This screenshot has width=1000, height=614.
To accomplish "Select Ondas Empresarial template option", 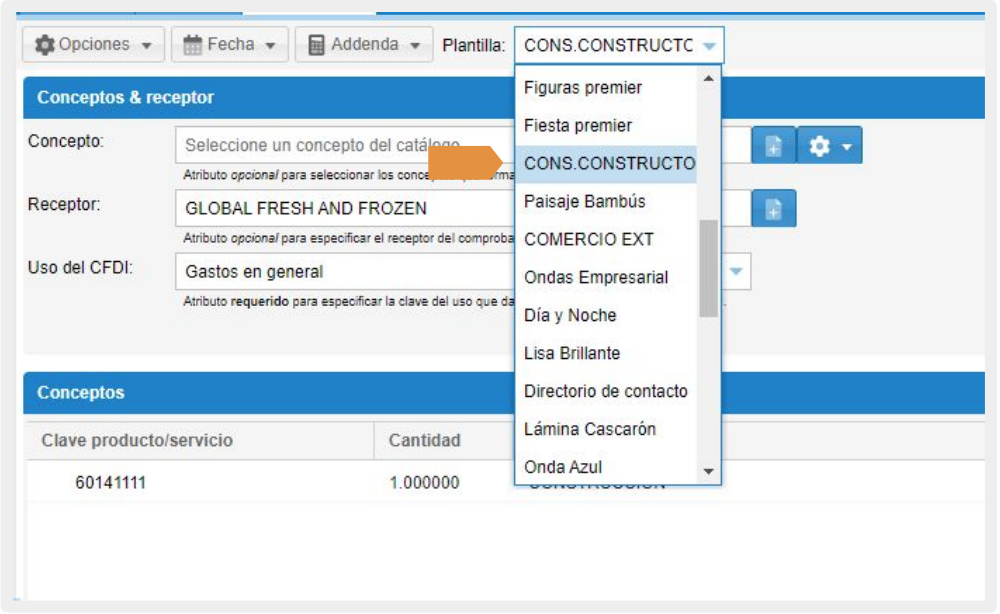I will (x=596, y=278).
